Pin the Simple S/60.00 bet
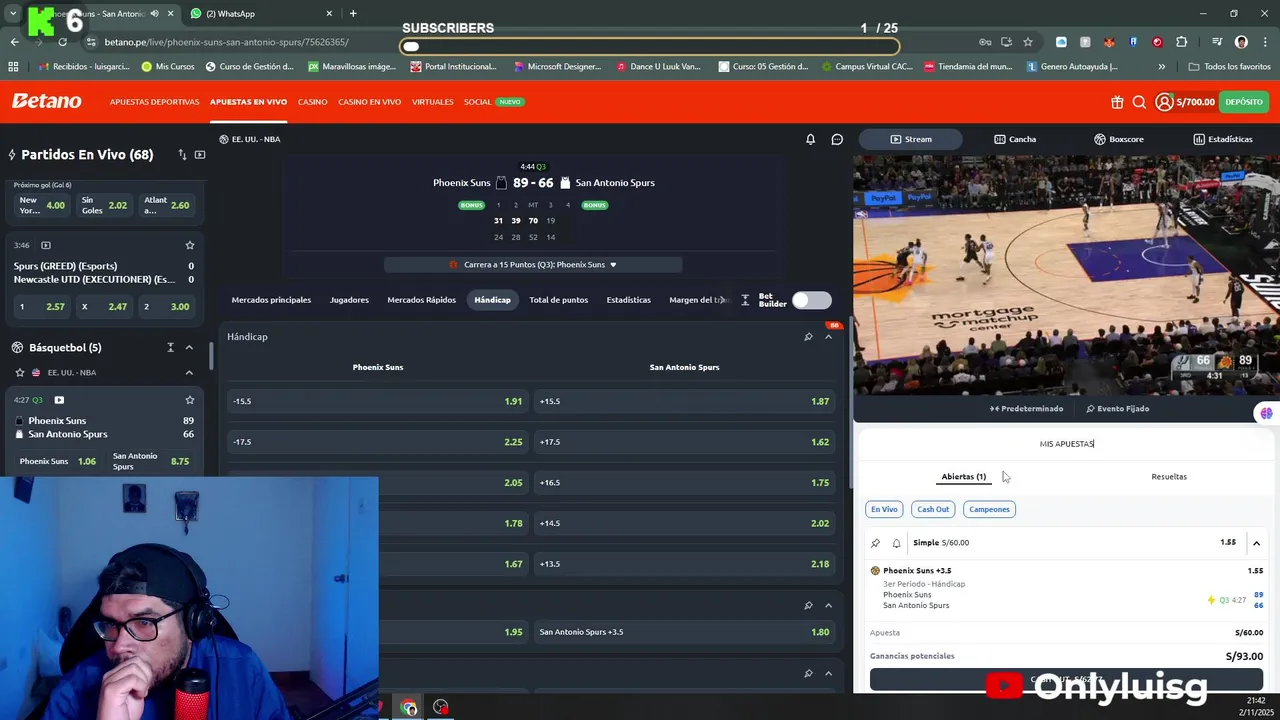This screenshot has height=720, width=1280. (875, 543)
